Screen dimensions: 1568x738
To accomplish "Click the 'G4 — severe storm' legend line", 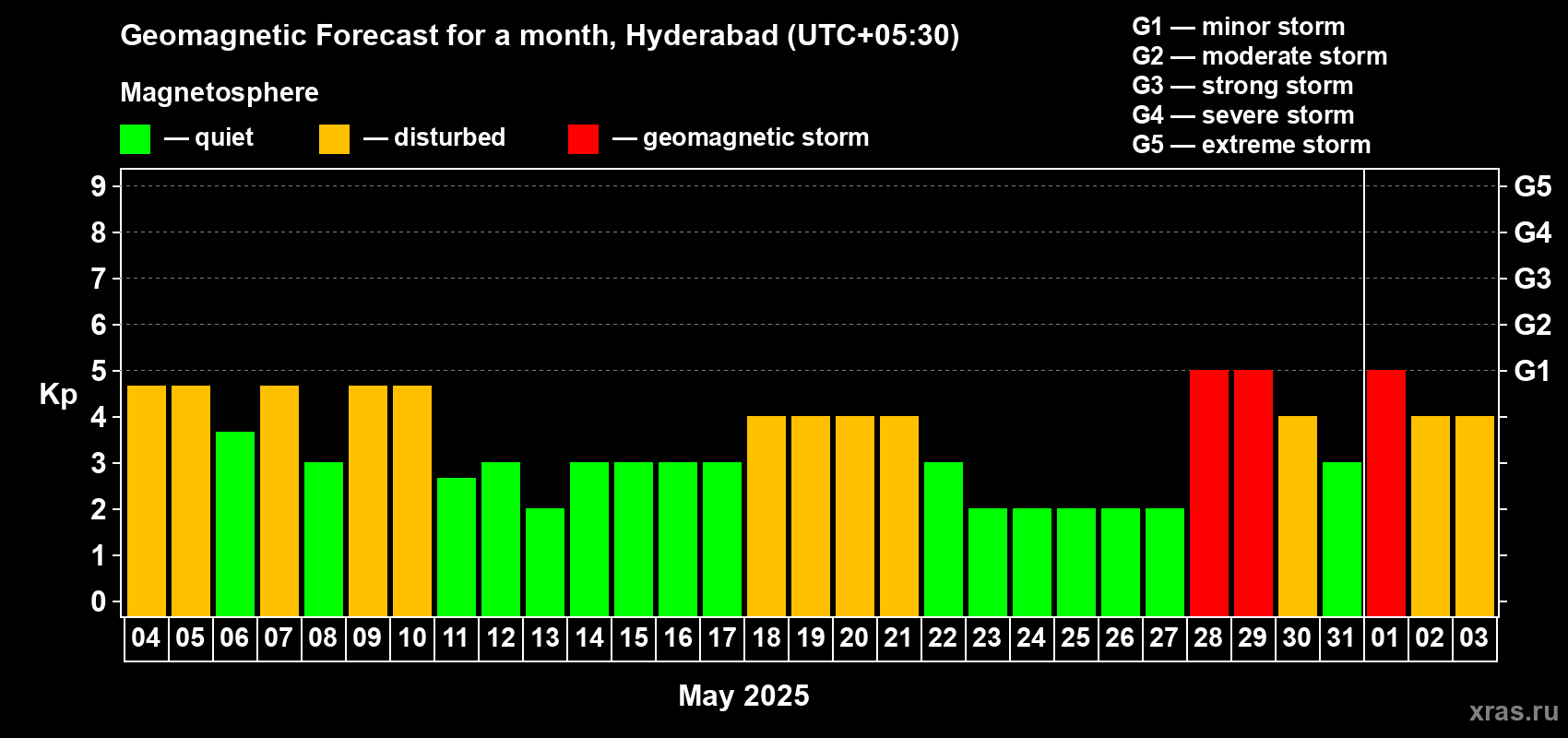I will coord(1243,115).
